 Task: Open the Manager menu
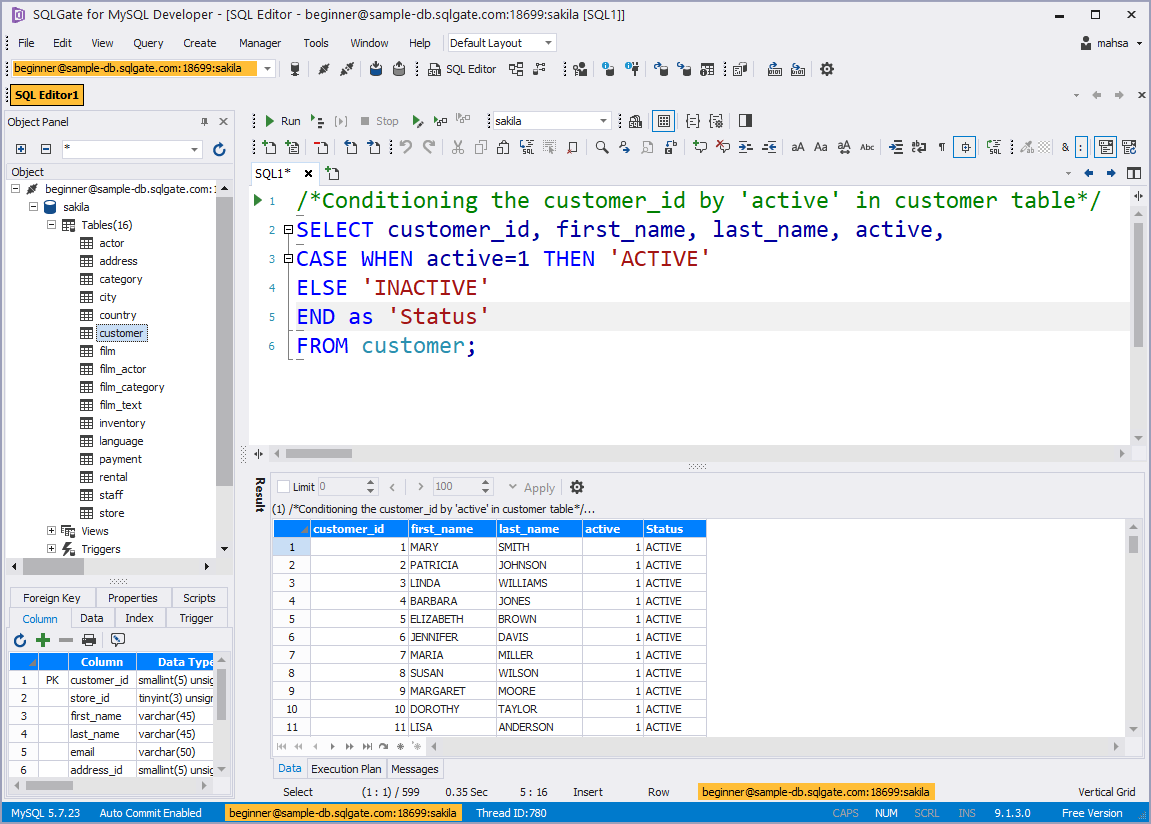(260, 43)
